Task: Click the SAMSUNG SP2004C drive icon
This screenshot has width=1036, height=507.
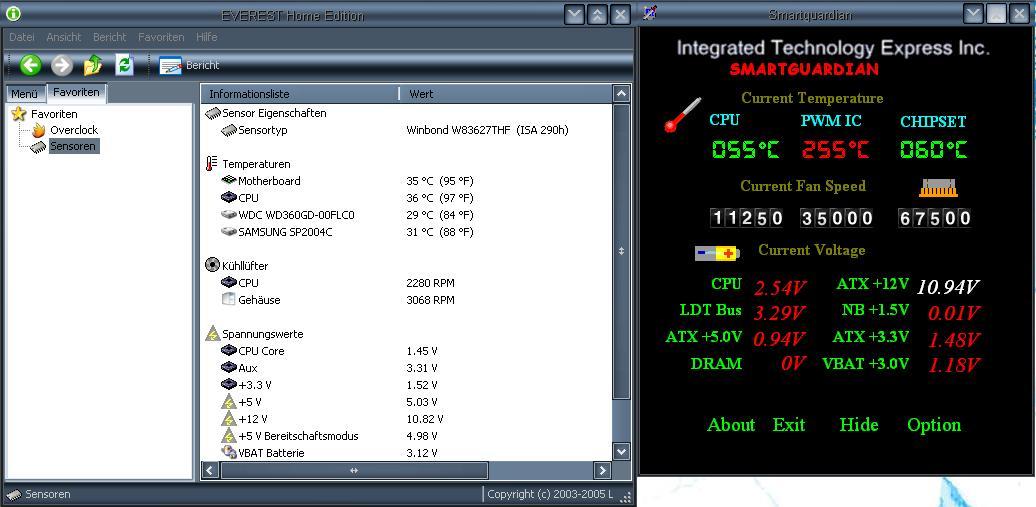Action: (x=229, y=232)
